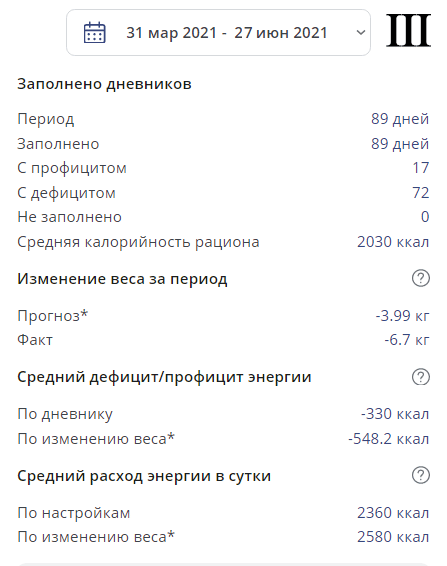Click the С профицитом value 17
The width and height of the screenshot is (447, 566).
pos(421,168)
